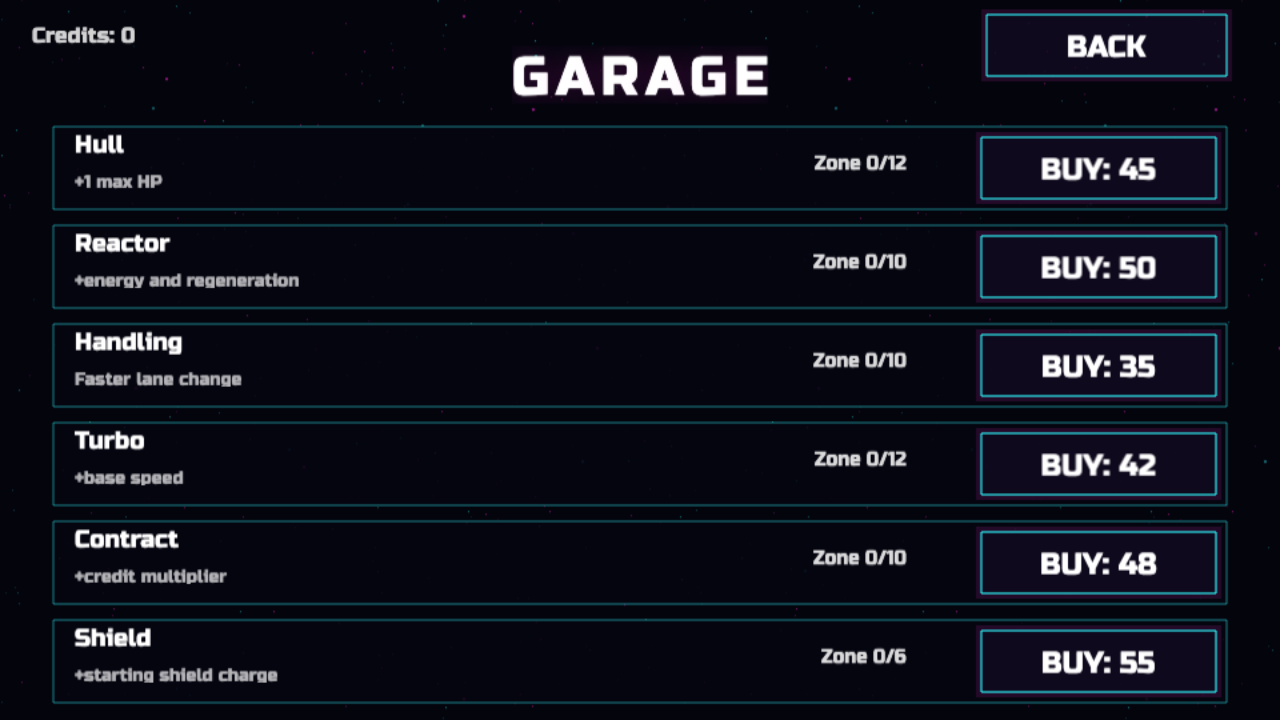Select the Hull upgrade title
1280x720 pixels.
(99, 145)
